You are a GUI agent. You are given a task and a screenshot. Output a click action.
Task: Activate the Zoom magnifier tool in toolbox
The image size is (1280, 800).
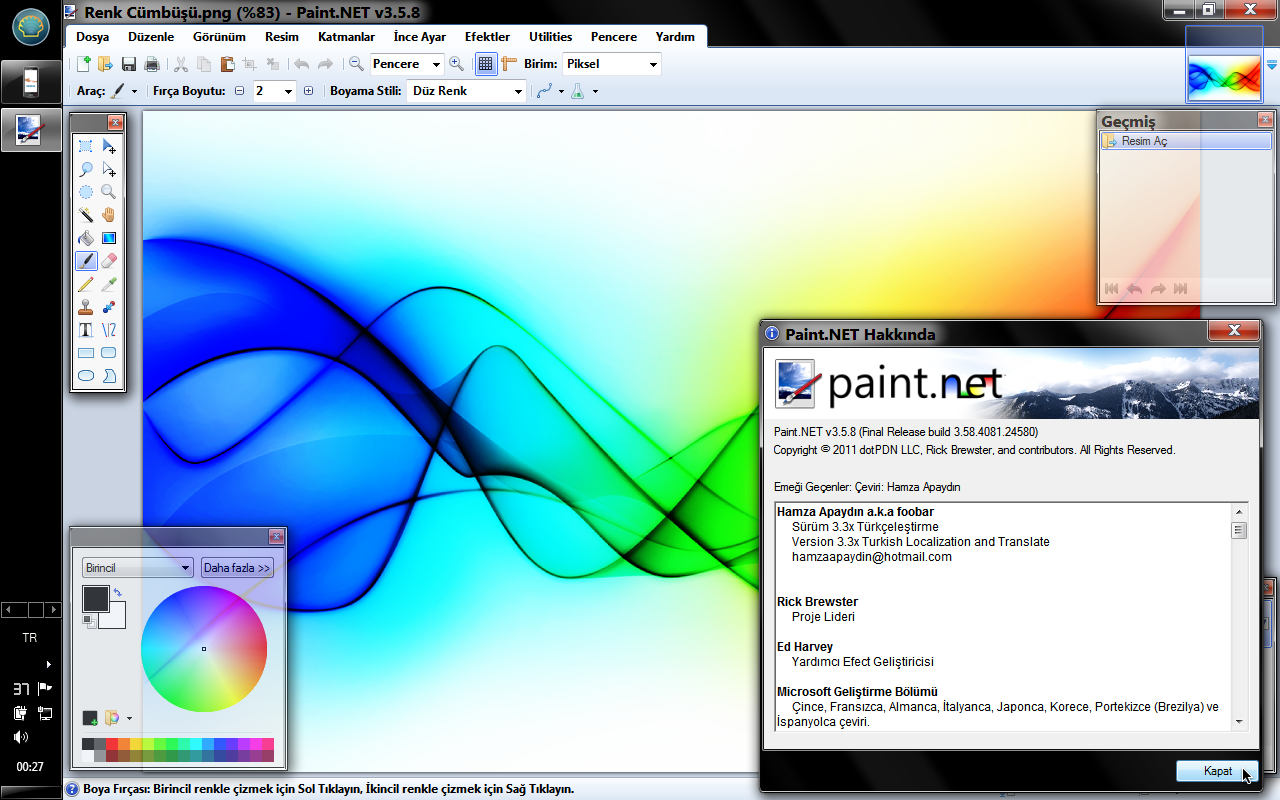pos(109,192)
